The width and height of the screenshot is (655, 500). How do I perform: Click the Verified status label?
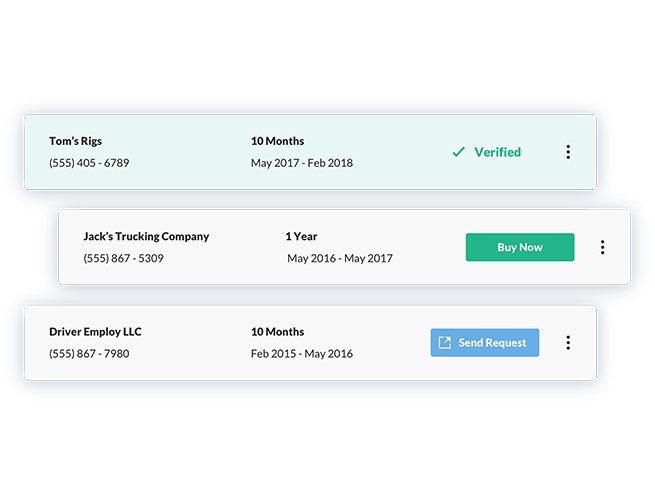pyautogui.click(x=497, y=152)
